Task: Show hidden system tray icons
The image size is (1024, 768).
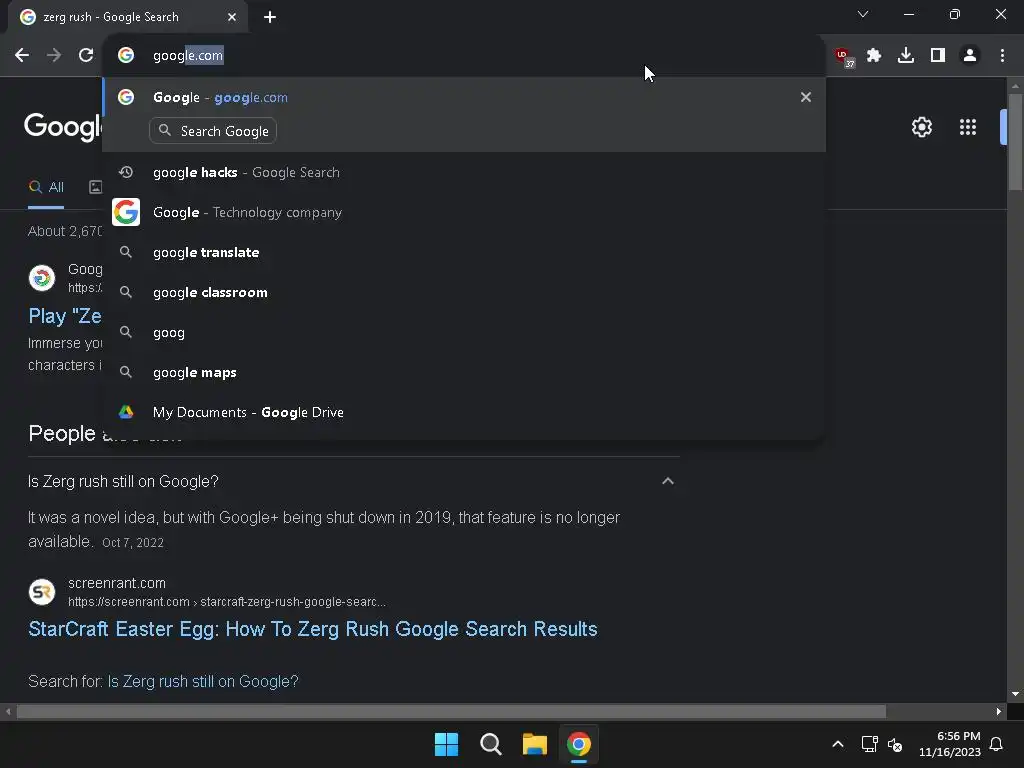Action: coord(838,744)
